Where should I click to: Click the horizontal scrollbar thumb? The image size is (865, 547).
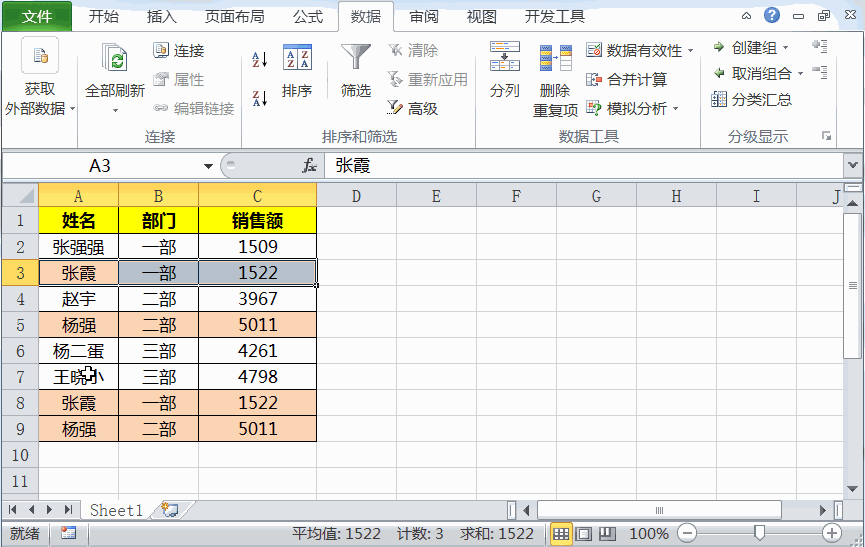(659, 510)
